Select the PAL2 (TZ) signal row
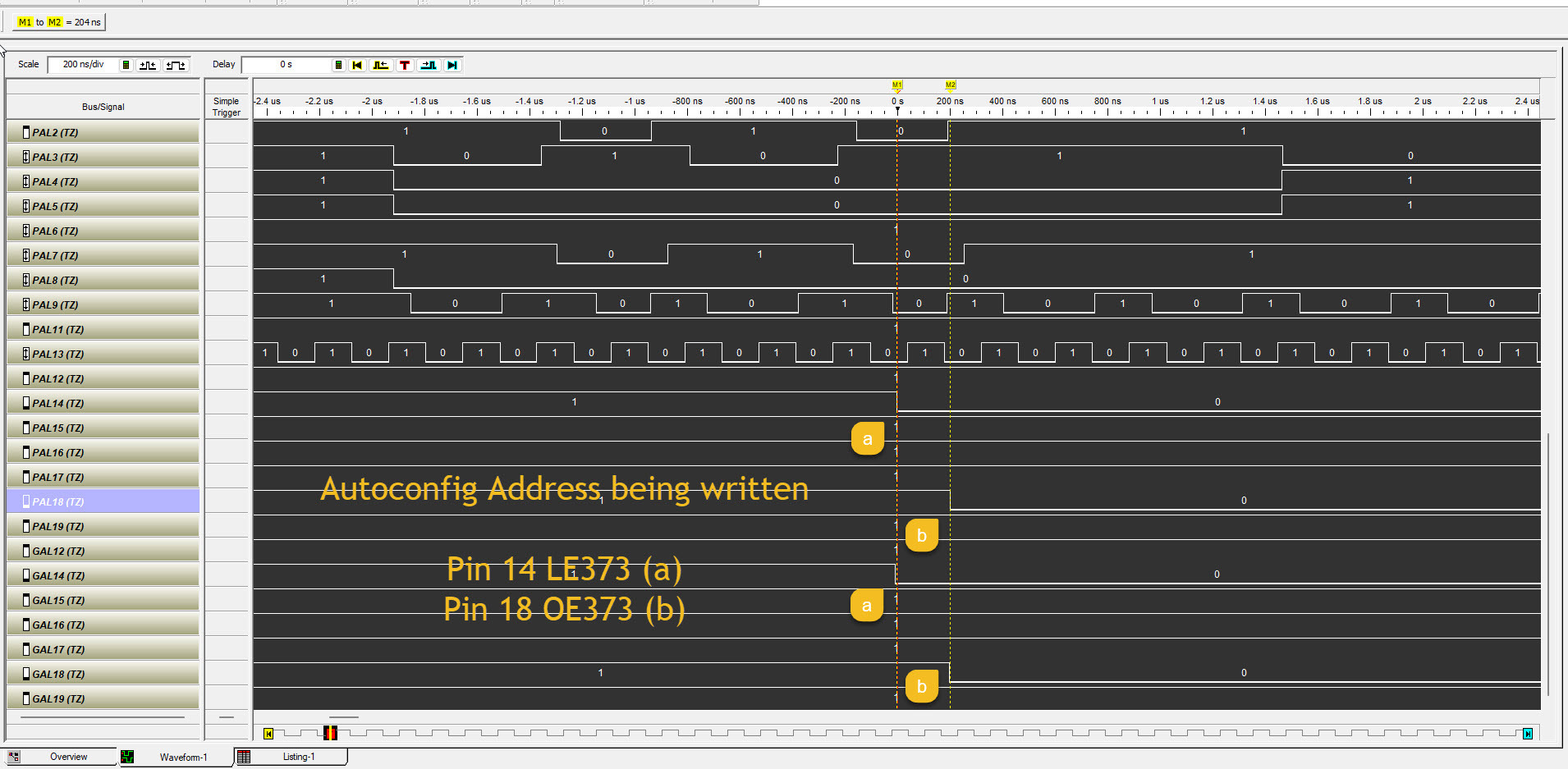 tap(103, 132)
